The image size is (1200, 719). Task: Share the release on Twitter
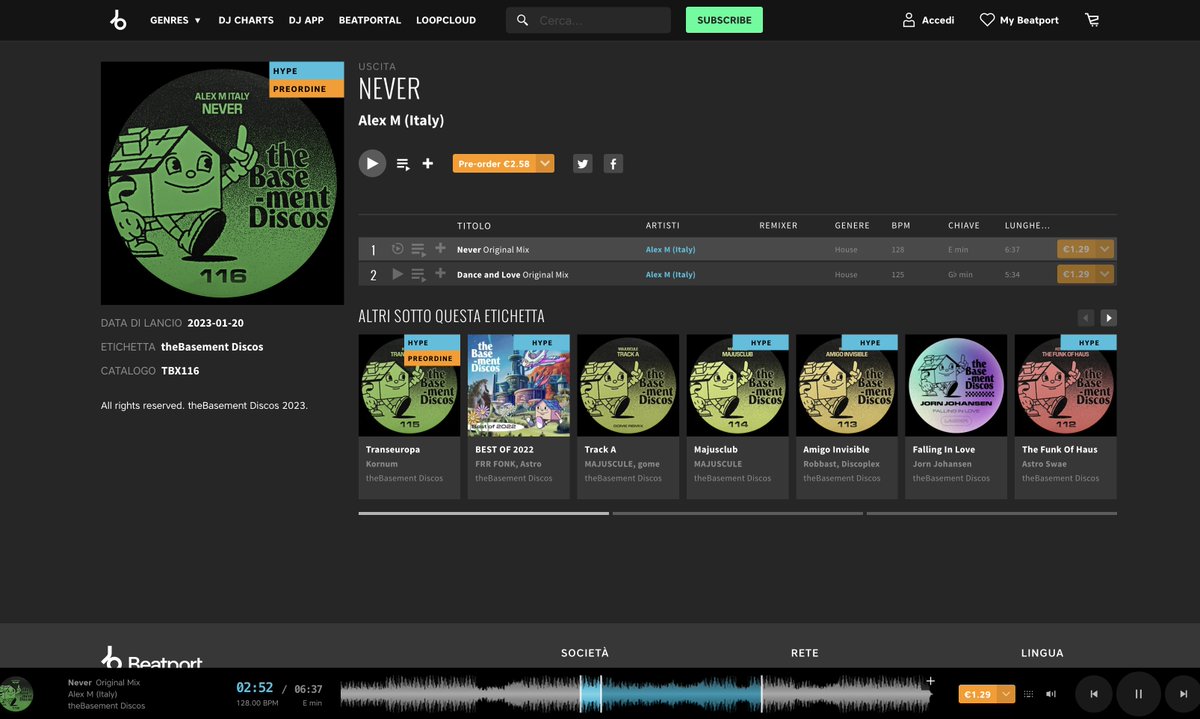(583, 163)
